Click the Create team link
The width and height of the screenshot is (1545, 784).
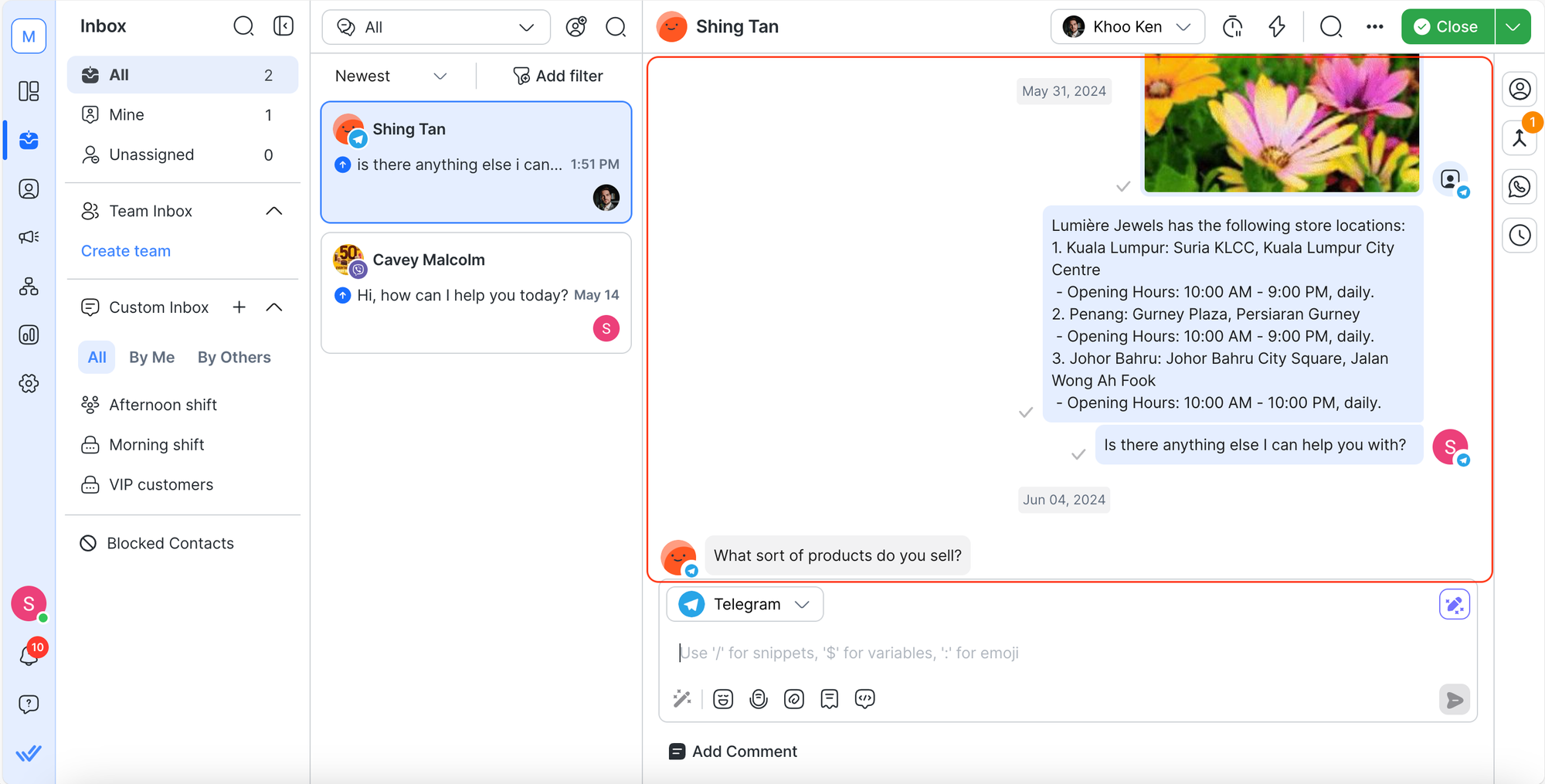126,251
